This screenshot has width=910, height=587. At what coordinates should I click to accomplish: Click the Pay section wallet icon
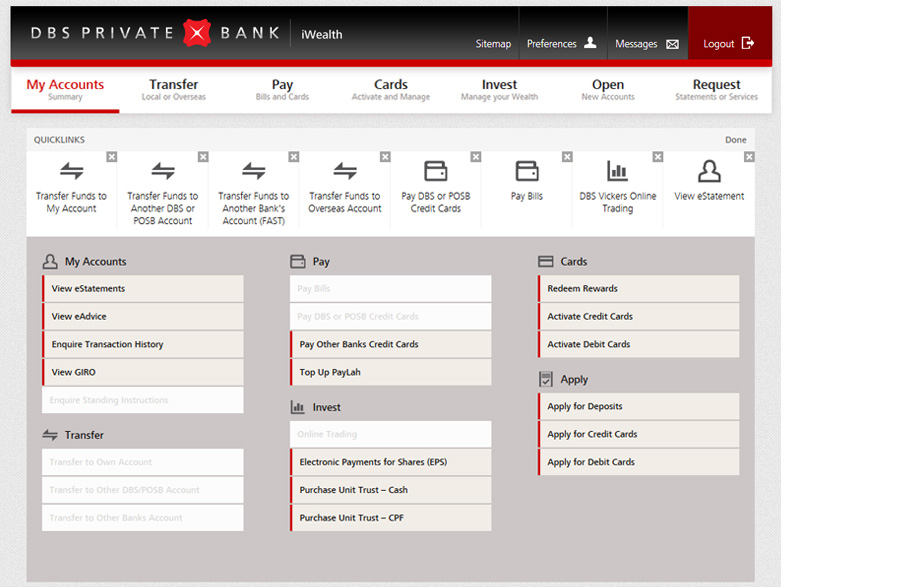(x=298, y=262)
